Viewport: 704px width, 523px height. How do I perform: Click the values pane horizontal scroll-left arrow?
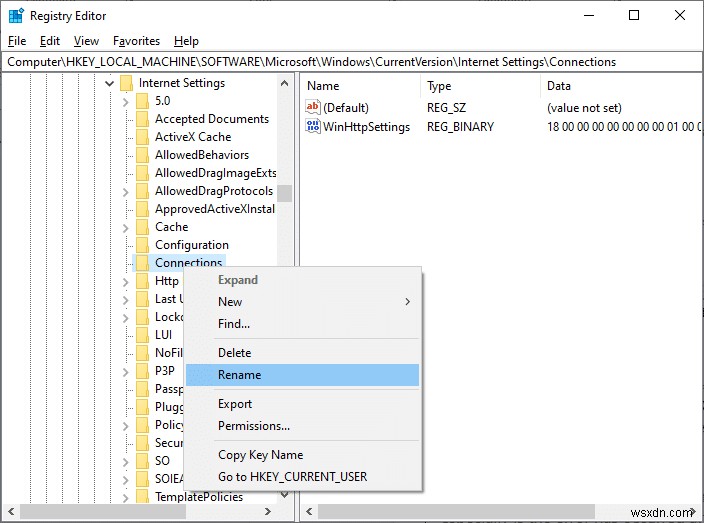[x=309, y=511]
